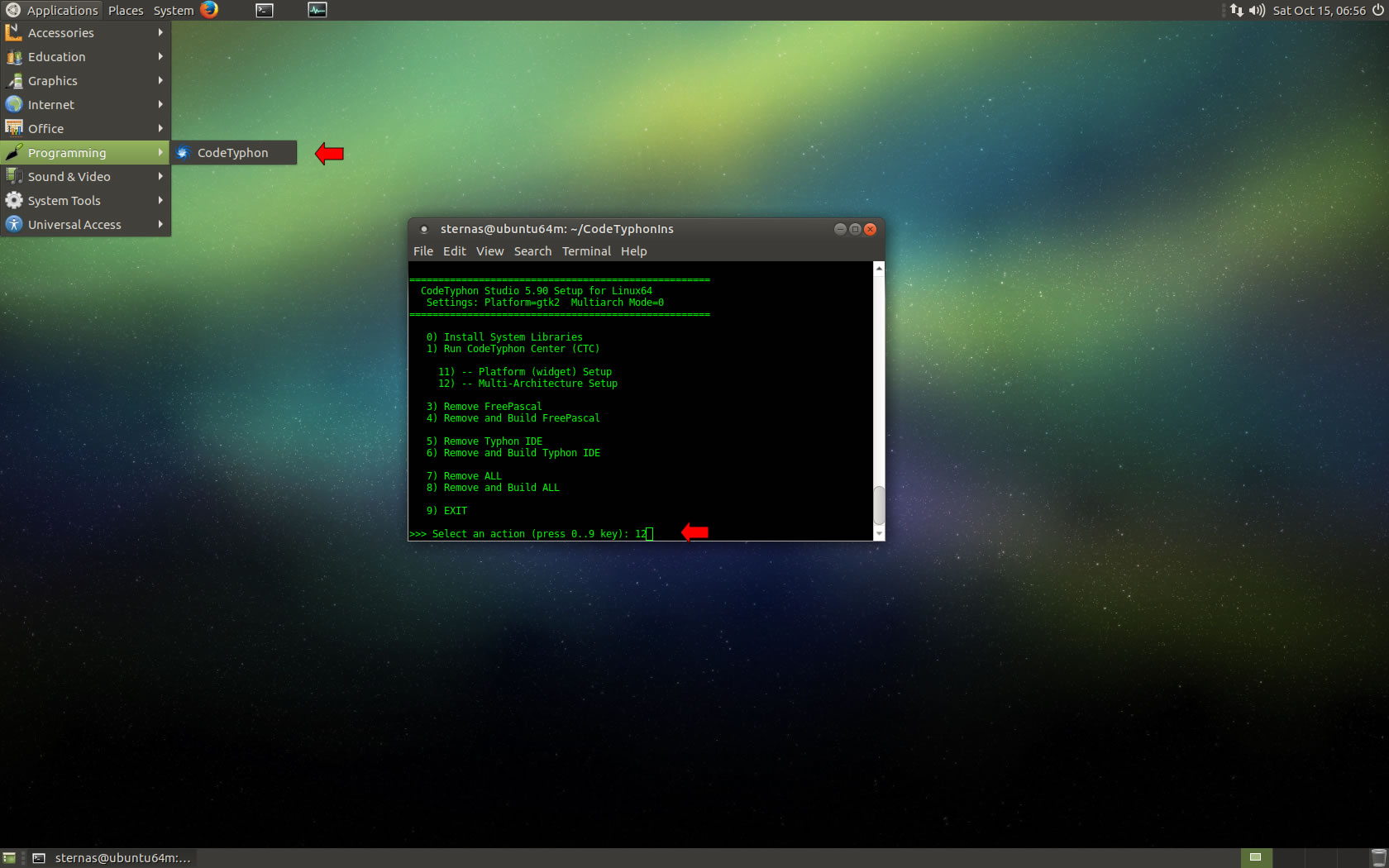Expand the Office submenu arrow

[x=160, y=128]
